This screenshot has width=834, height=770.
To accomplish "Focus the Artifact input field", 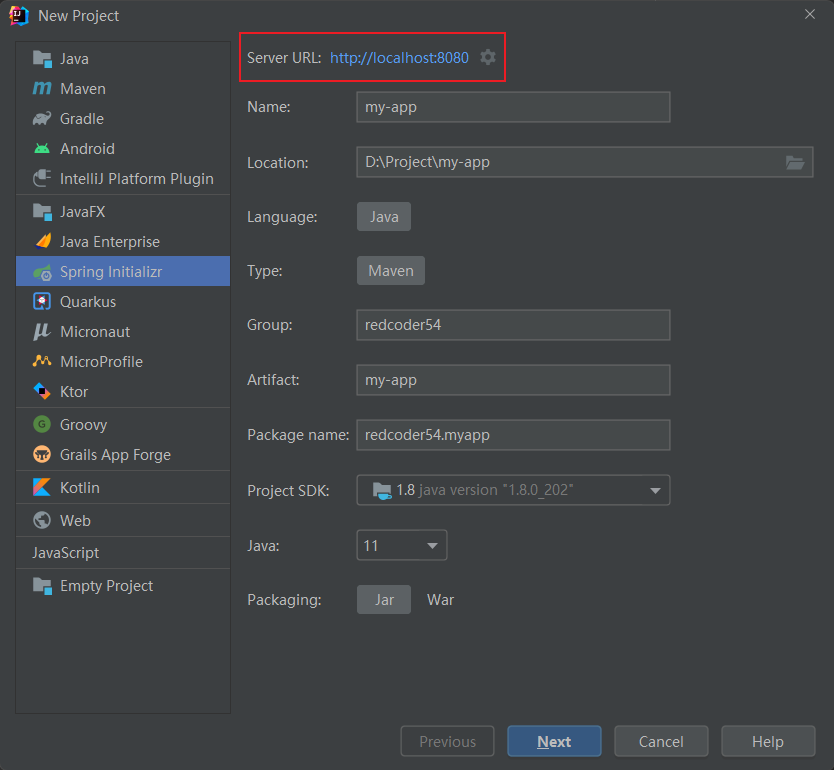I will point(513,380).
